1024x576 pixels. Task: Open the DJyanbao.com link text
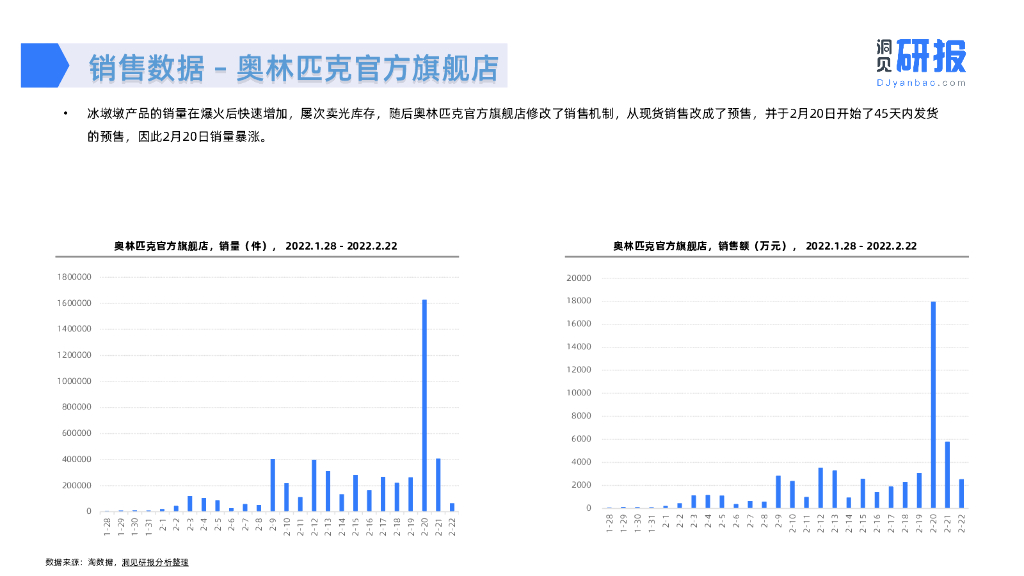(921, 83)
